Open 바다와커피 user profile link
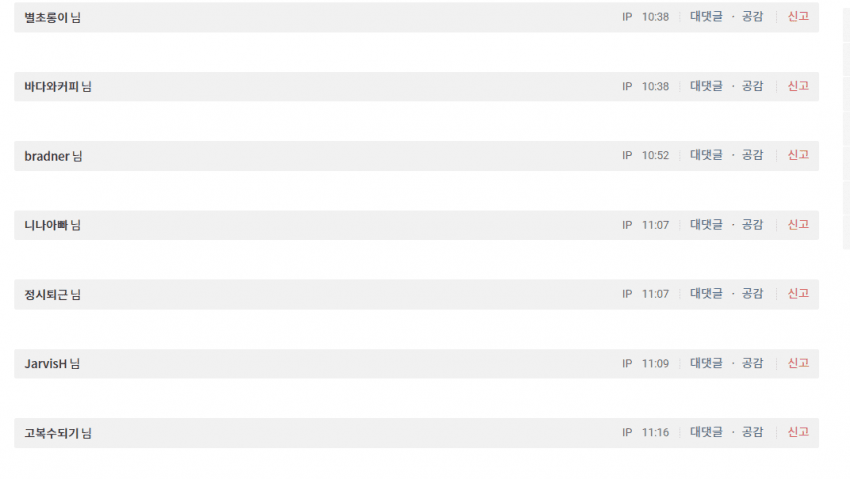Image resolution: width=850 pixels, height=479 pixels. pyautogui.click(x=52, y=87)
